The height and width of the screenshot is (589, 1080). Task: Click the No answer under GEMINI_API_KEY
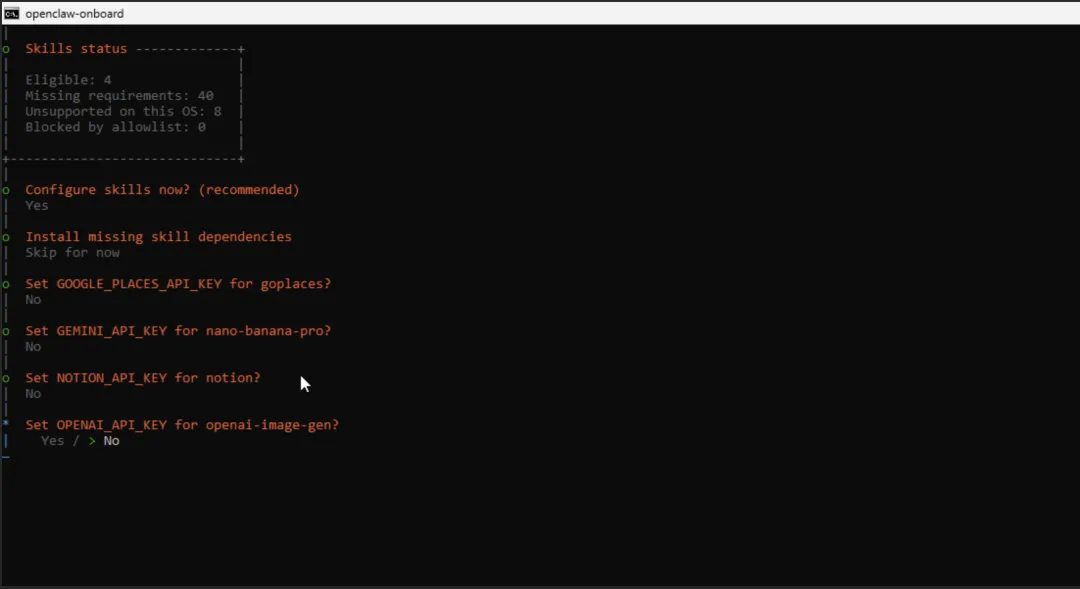pos(33,347)
